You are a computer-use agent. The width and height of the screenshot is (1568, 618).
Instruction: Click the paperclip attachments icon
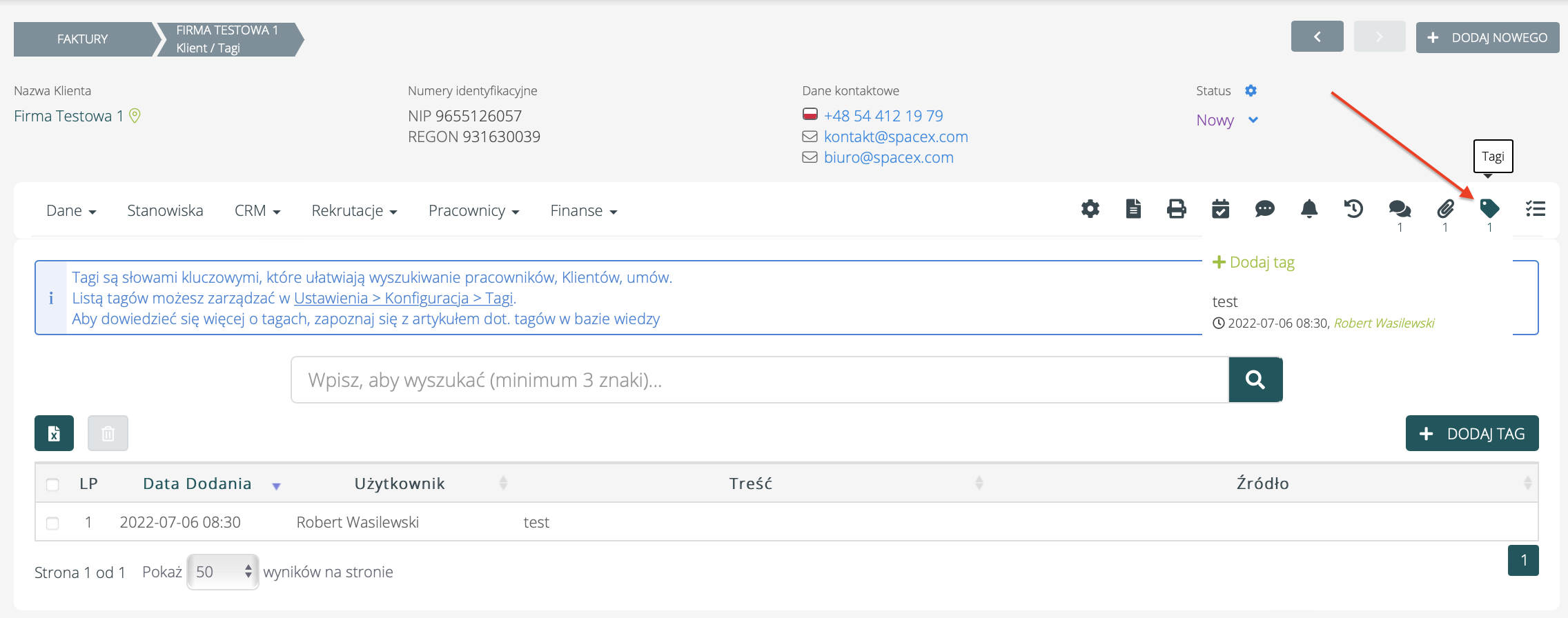pyautogui.click(x=1445, y=209)
